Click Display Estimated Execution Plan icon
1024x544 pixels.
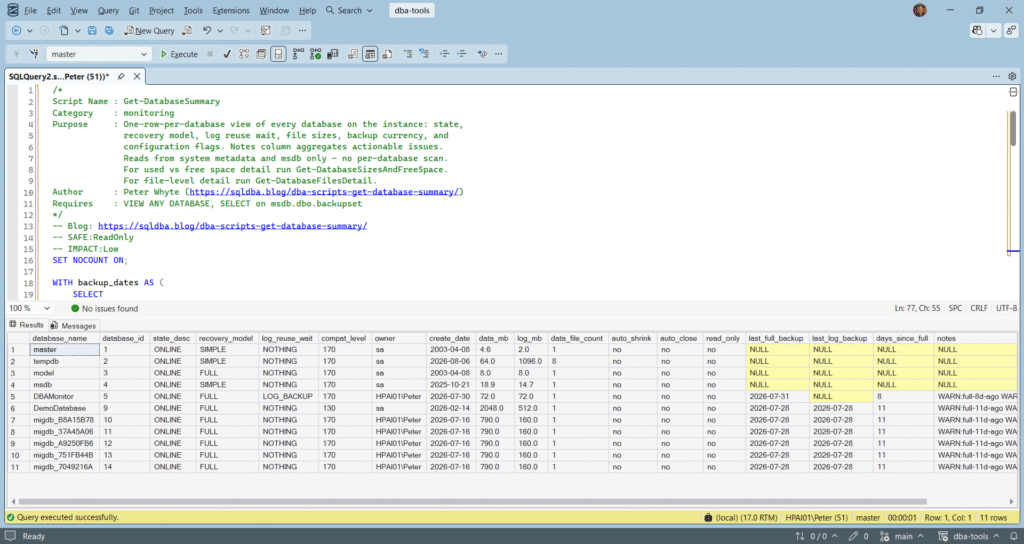click(244, 54)
